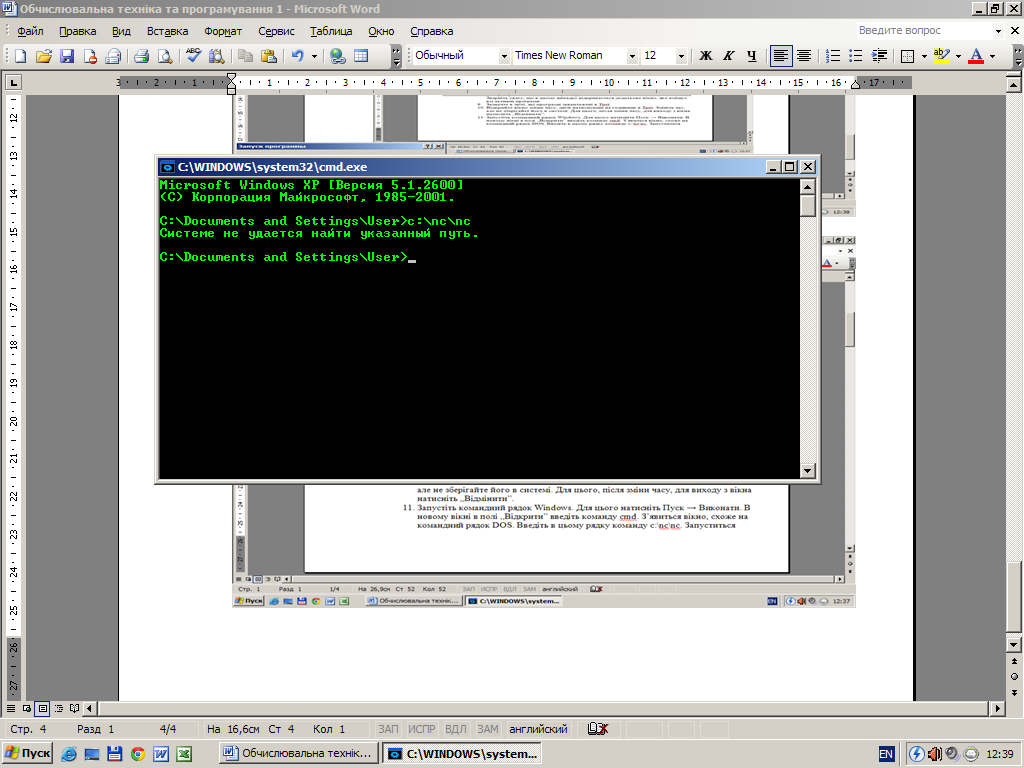This screenshot has width=1024, height=768.
Task: Create a new blank document
Action: tap(20, 56)
